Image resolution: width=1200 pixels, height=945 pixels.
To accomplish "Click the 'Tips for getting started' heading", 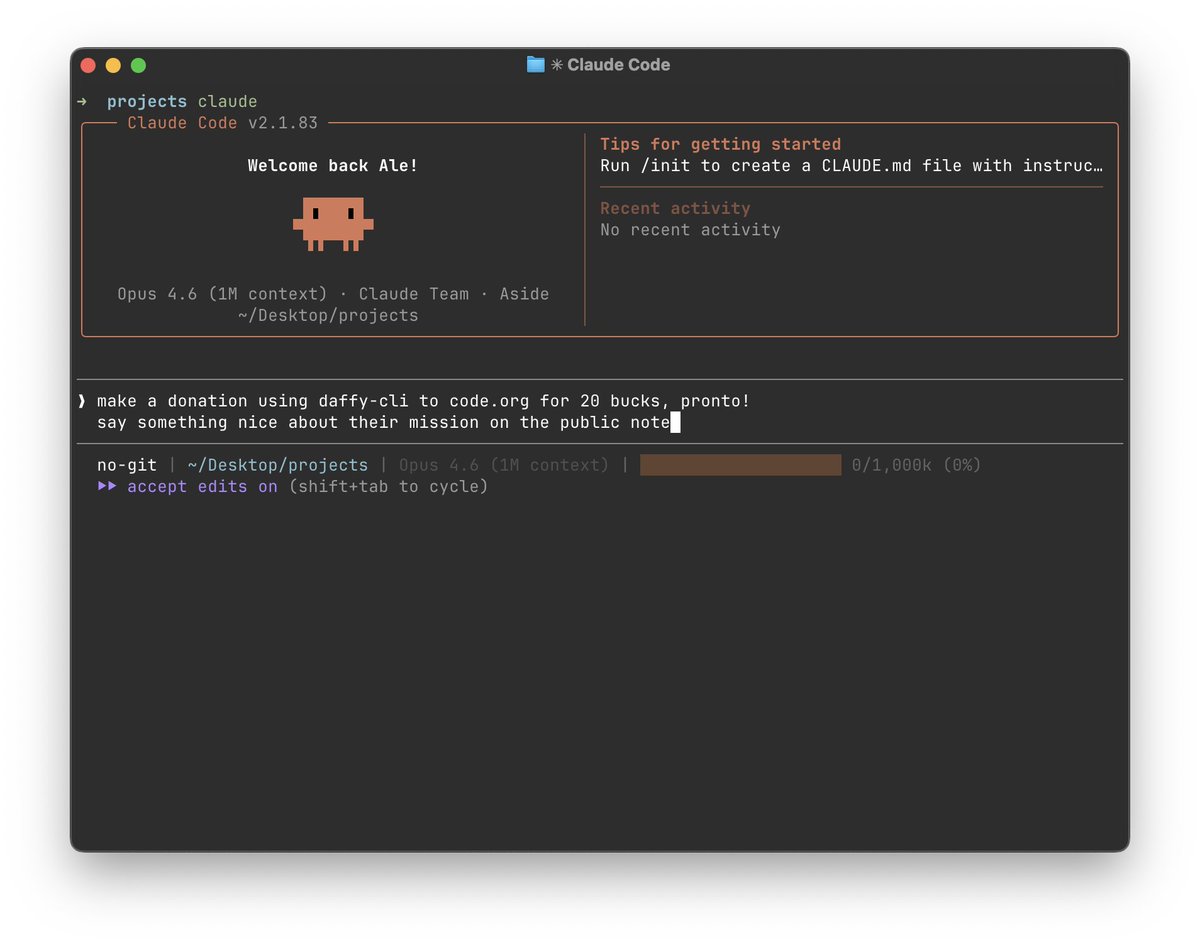I will [x=720, y=144].
